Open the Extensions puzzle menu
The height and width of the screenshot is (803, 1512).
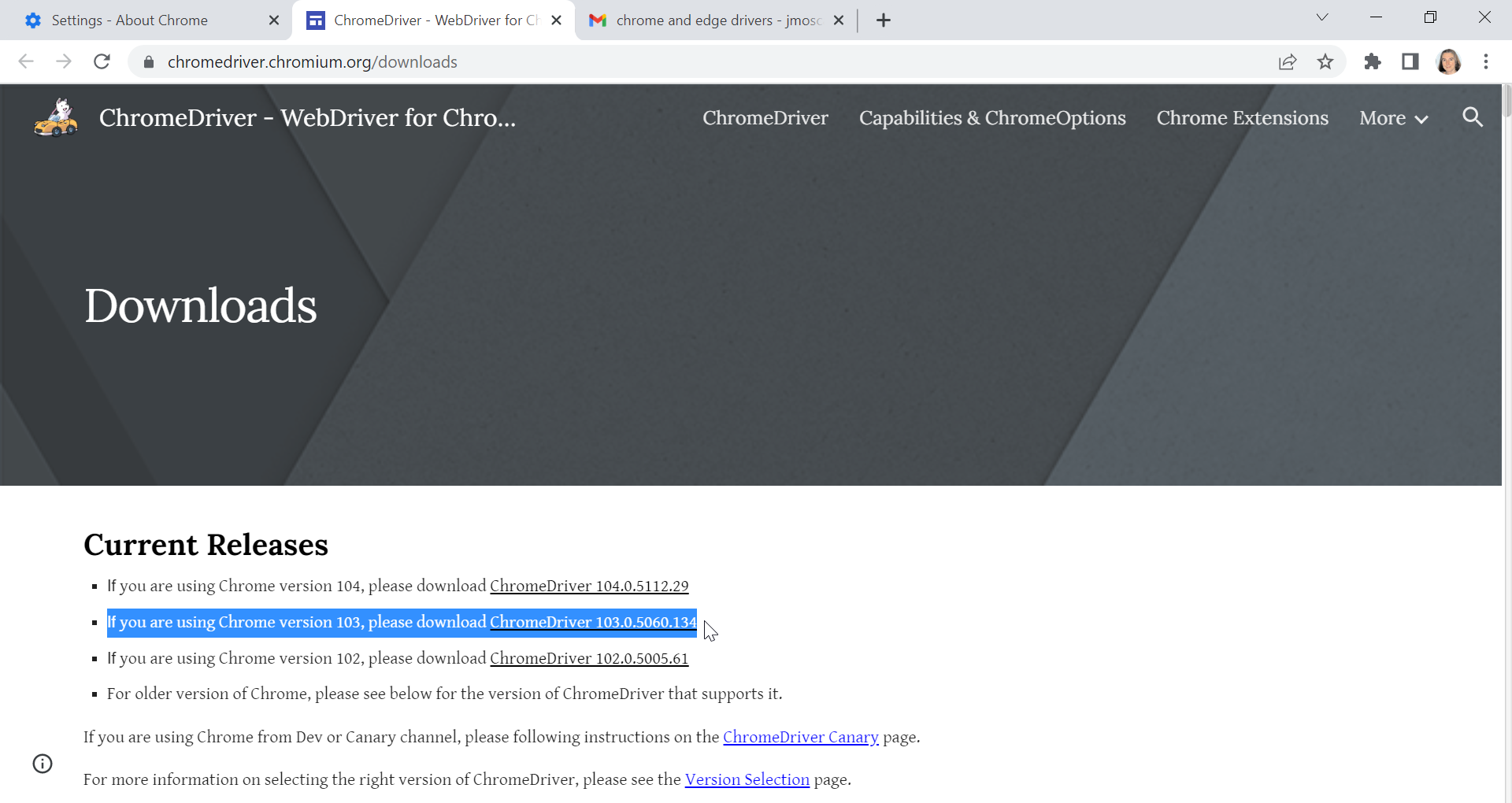[1373, 61]
